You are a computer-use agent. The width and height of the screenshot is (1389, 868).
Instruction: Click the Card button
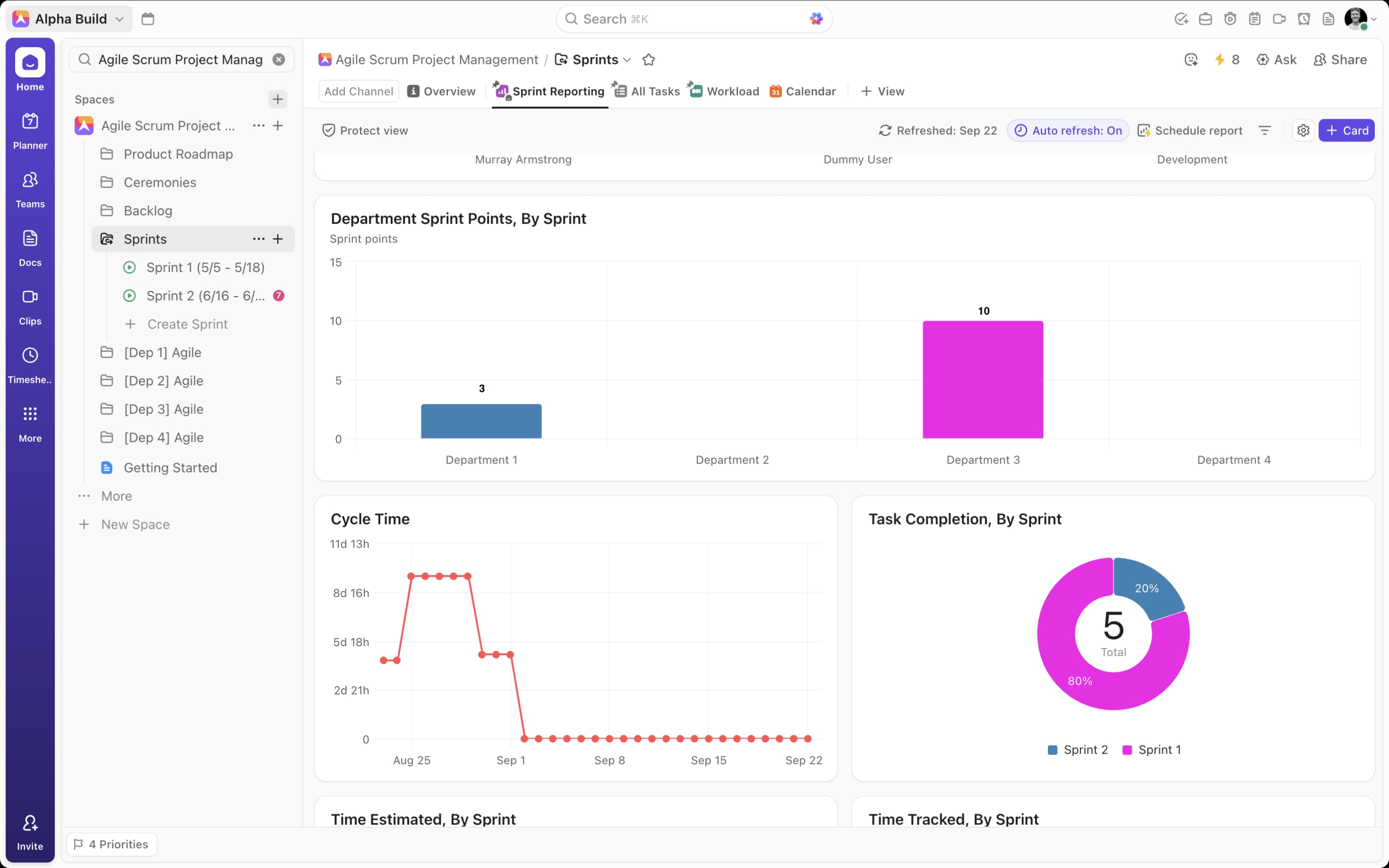[1346, 130]
